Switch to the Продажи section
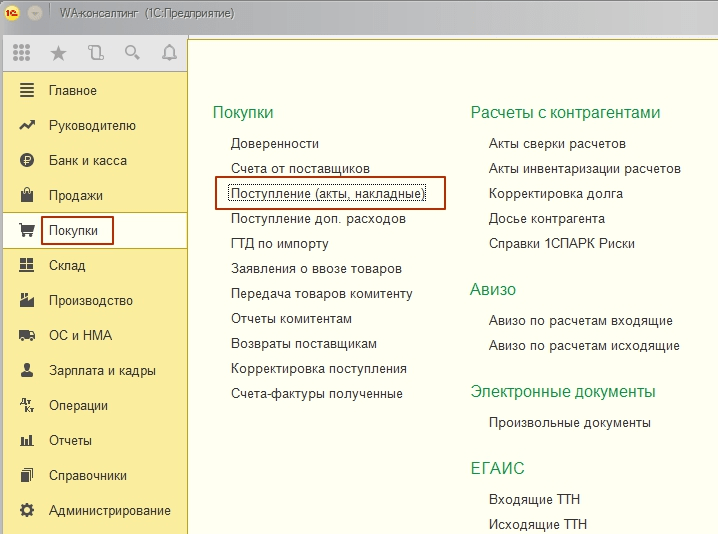The height and width of the screenshot is (534, 718). coord(75,196)
